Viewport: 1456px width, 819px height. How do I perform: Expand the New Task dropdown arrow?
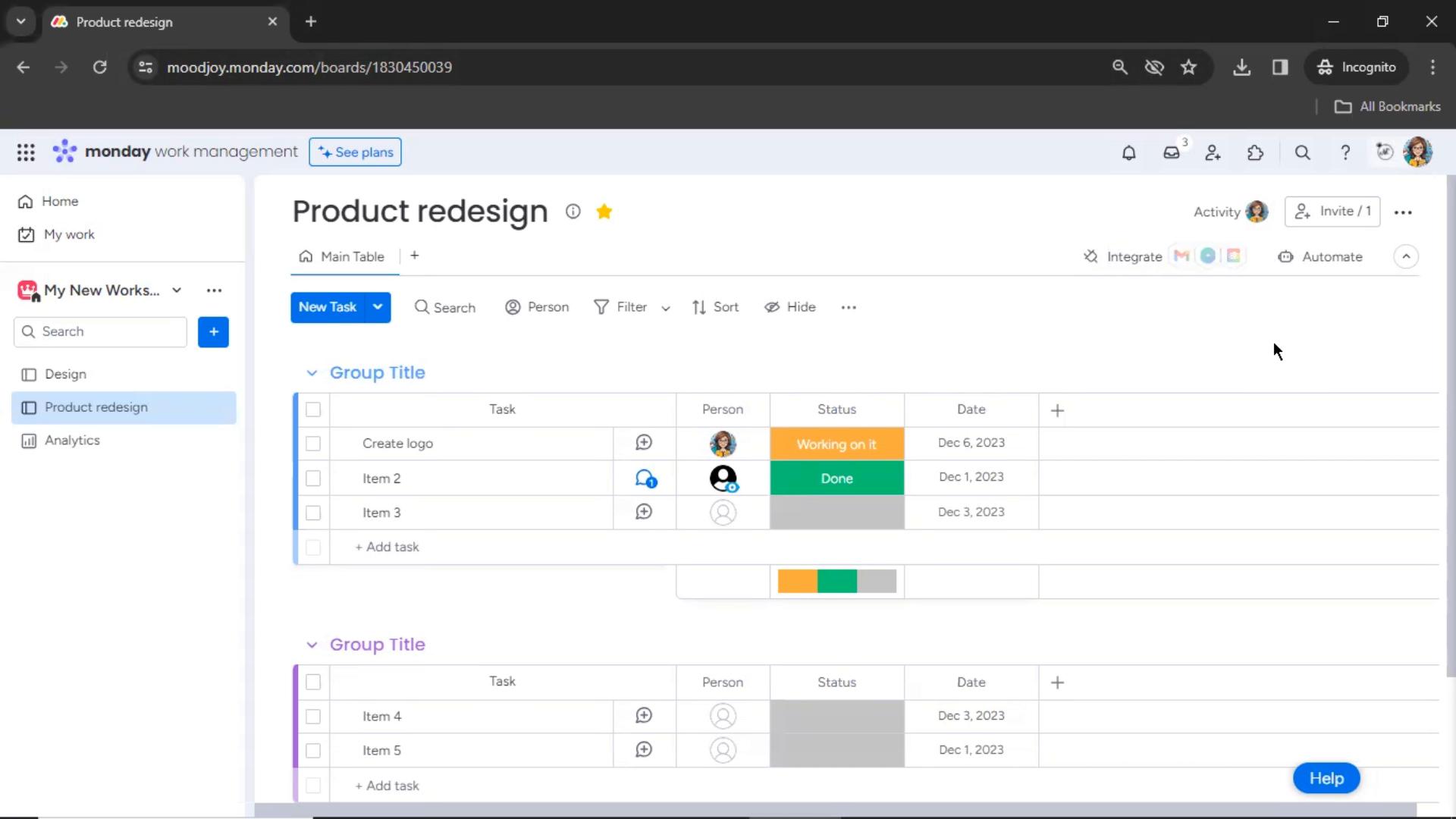[377, 306]
